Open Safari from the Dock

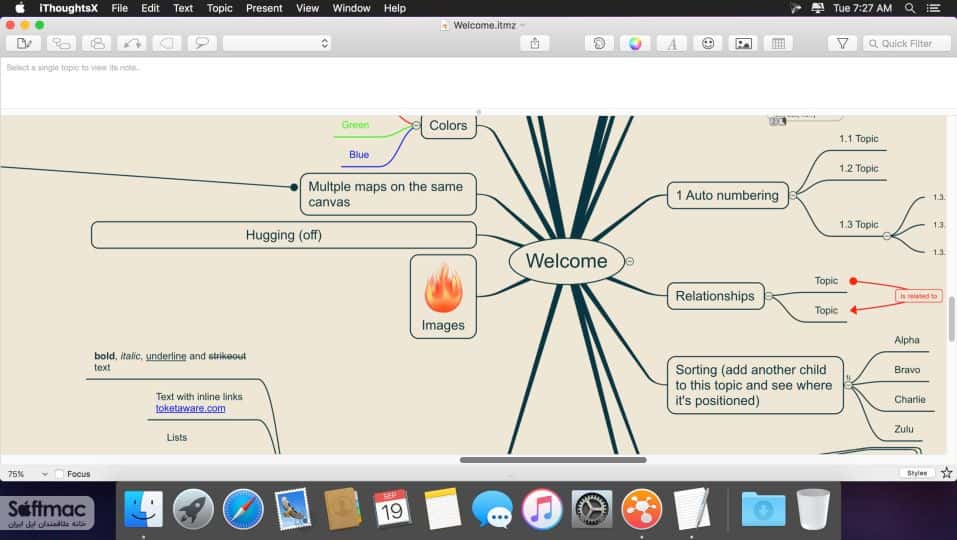click(x=243, y=509)
